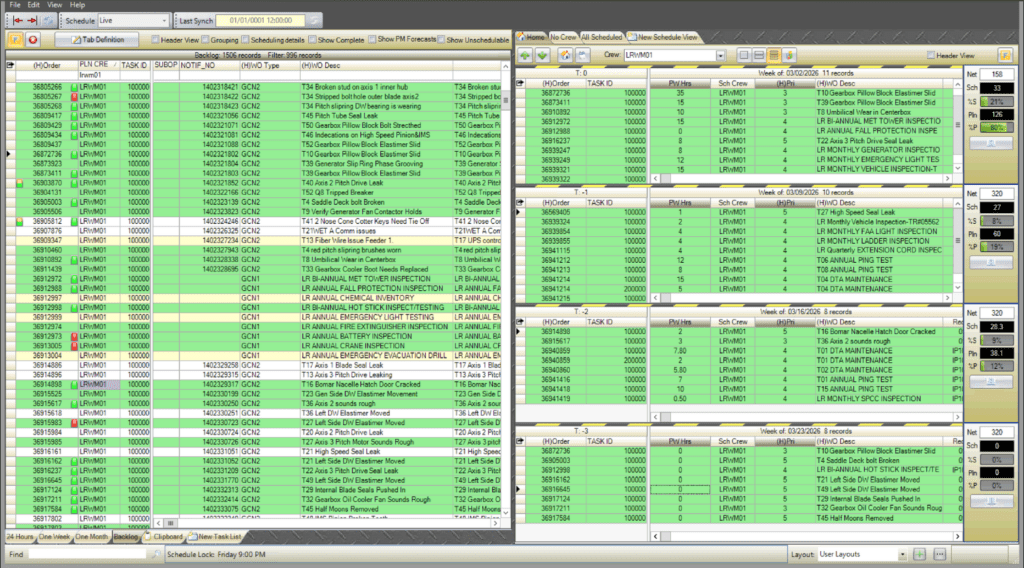Switch to the All Scheduled tab
1024x568 pixels.
point(601,36)
